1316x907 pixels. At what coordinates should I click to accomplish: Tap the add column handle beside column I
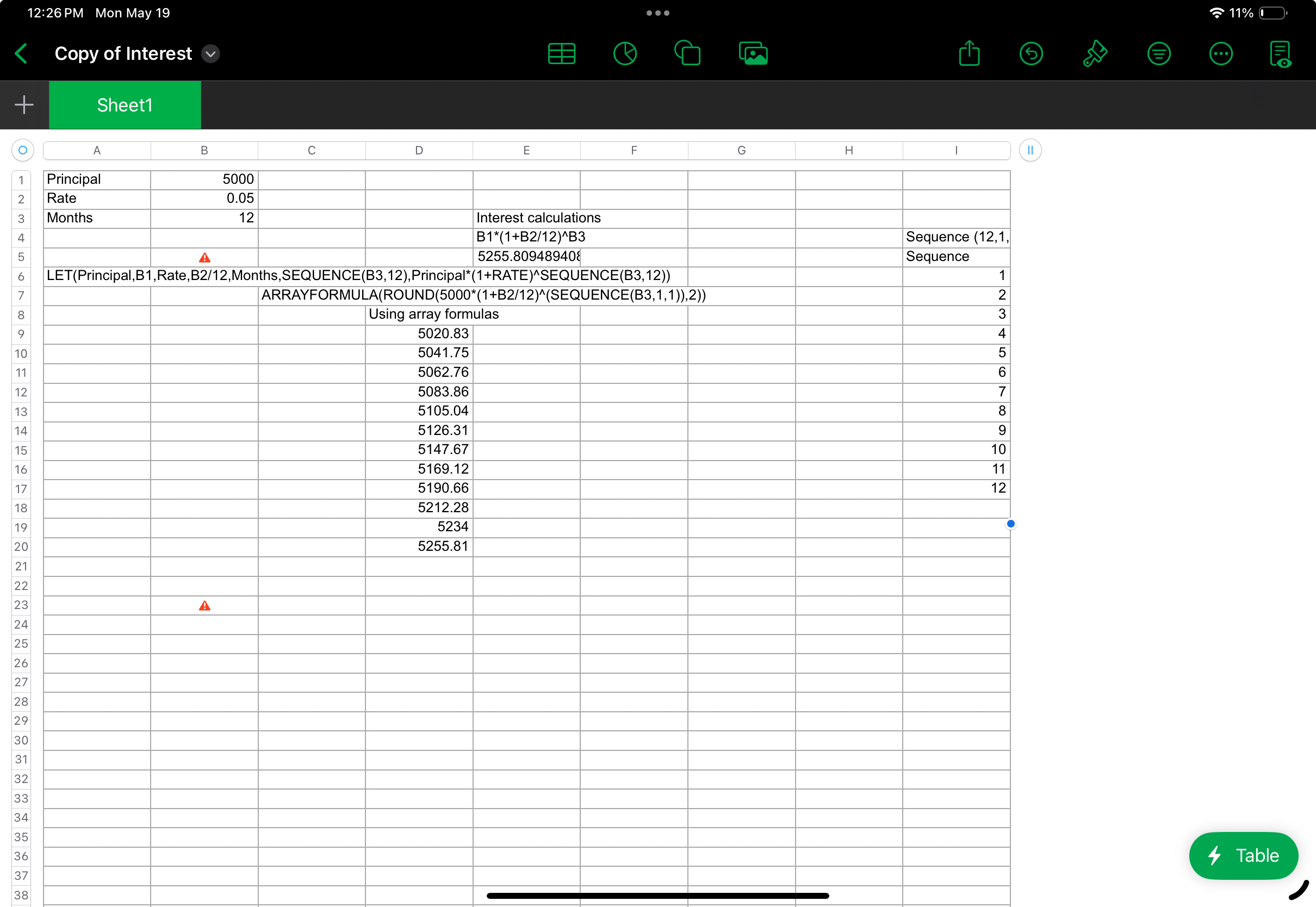1029,151
